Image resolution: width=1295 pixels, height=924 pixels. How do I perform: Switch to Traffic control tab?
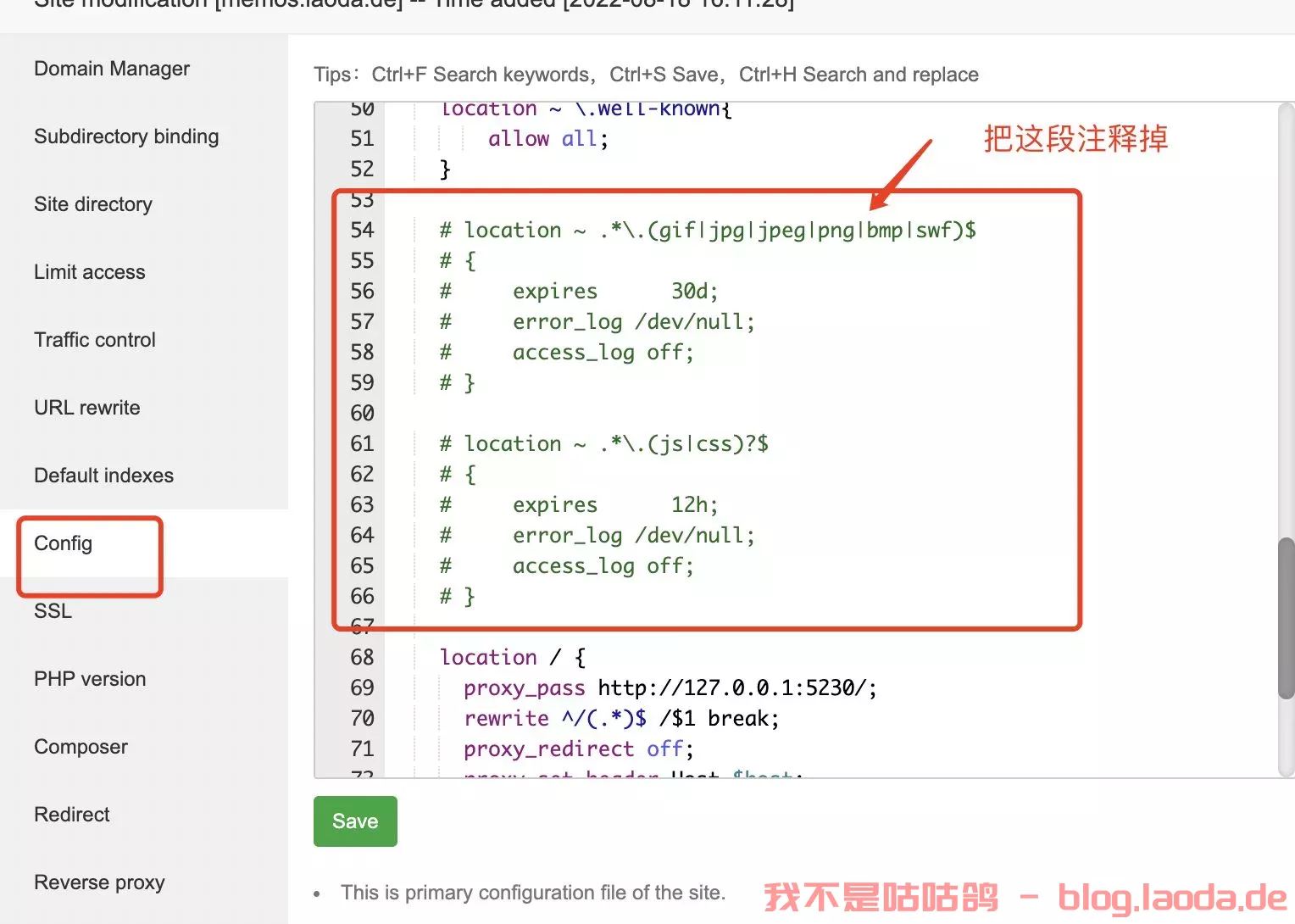click(x=95, y=340)
